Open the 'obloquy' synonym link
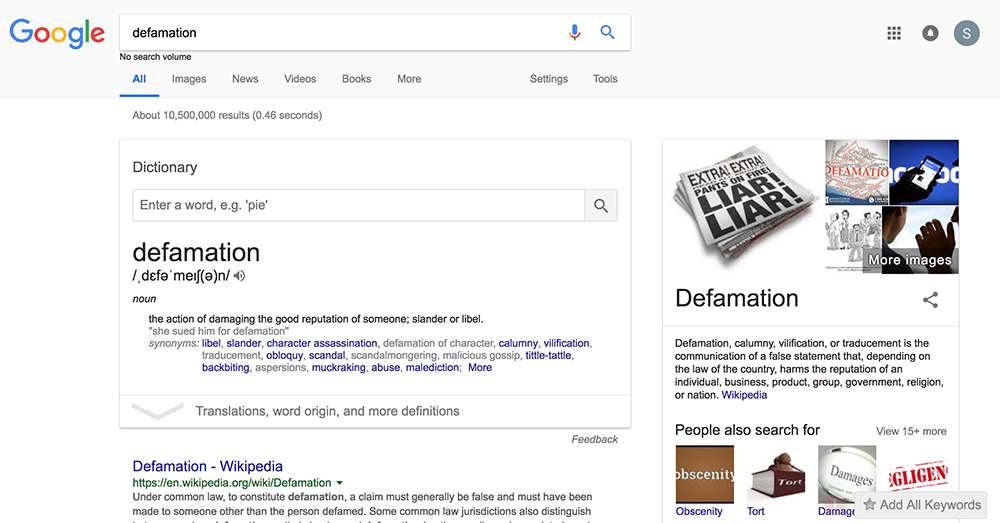This screenshot has width=1000, height=523. pos(284,355)
